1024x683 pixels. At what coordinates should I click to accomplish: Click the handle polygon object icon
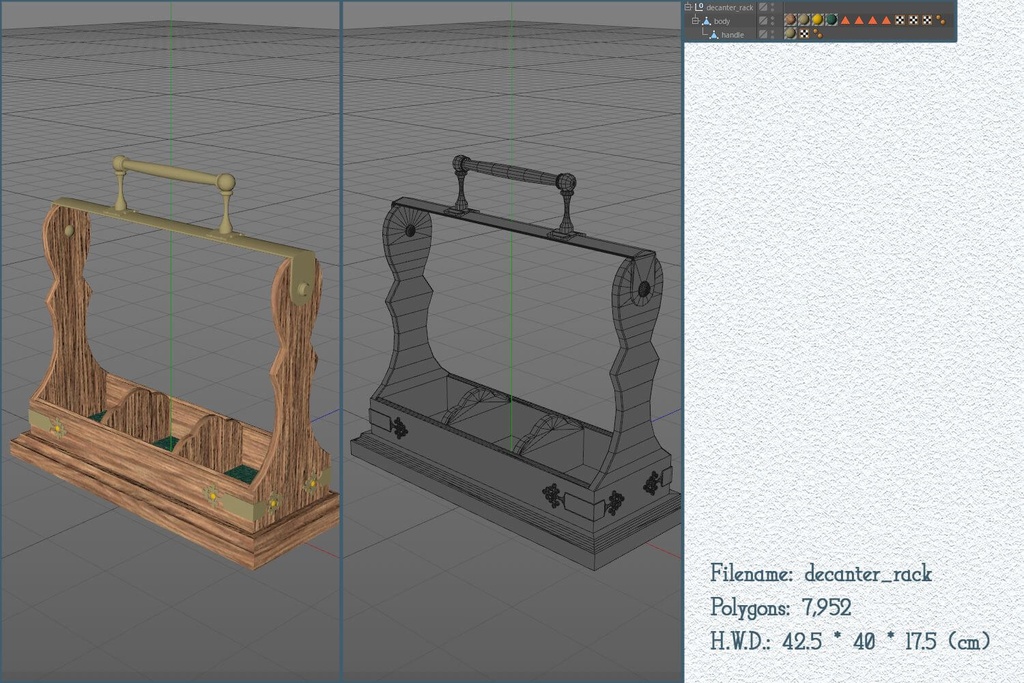tap(714, 35)
